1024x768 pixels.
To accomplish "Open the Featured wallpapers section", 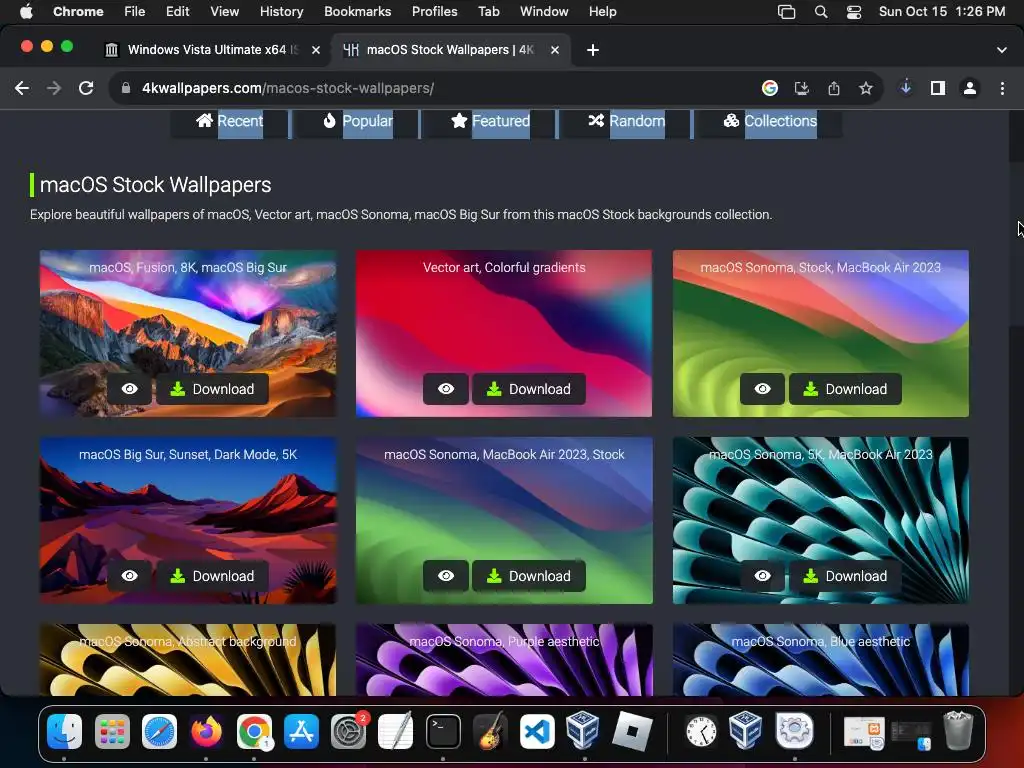I will tap(490, 121).
